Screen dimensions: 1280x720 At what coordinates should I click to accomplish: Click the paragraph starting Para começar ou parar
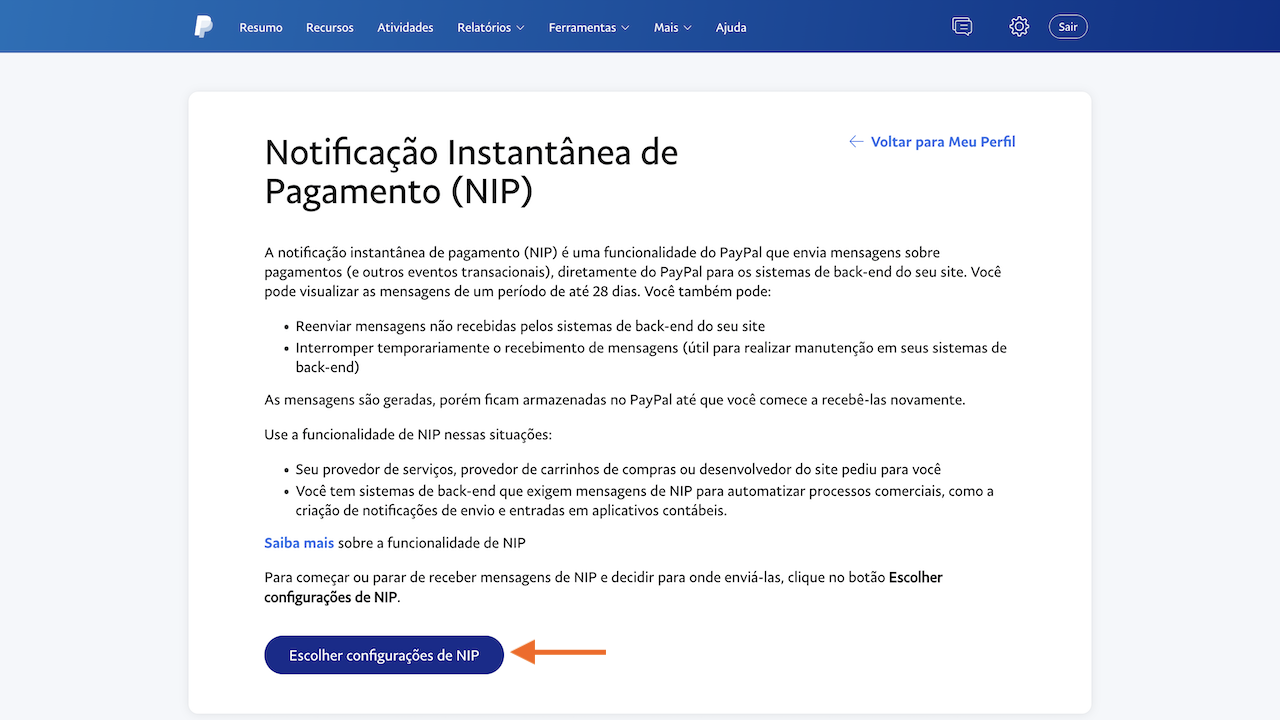coord(604,587)
